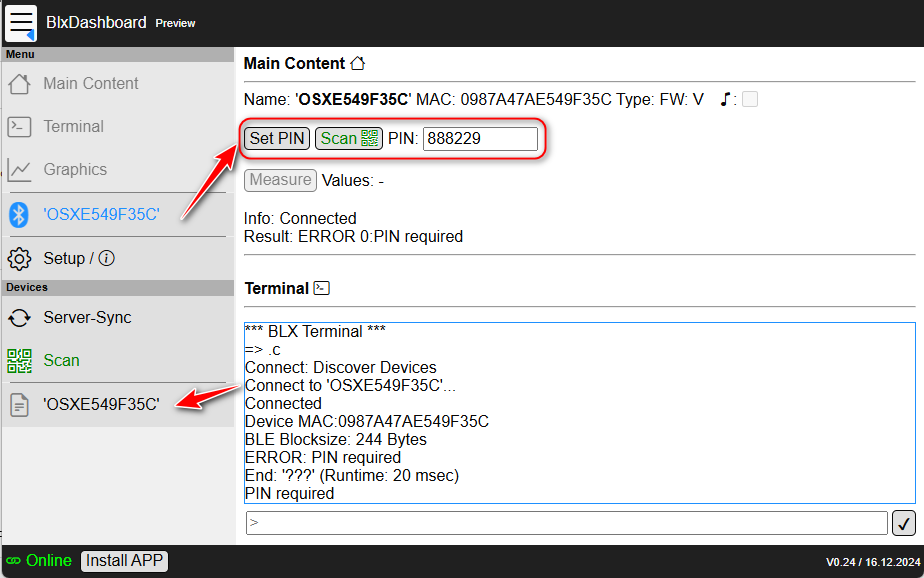Click the document icon for device 'OSXE549F35C'
Screen dimensions: 924x578
pyautogui.click(x=19, y=405)
